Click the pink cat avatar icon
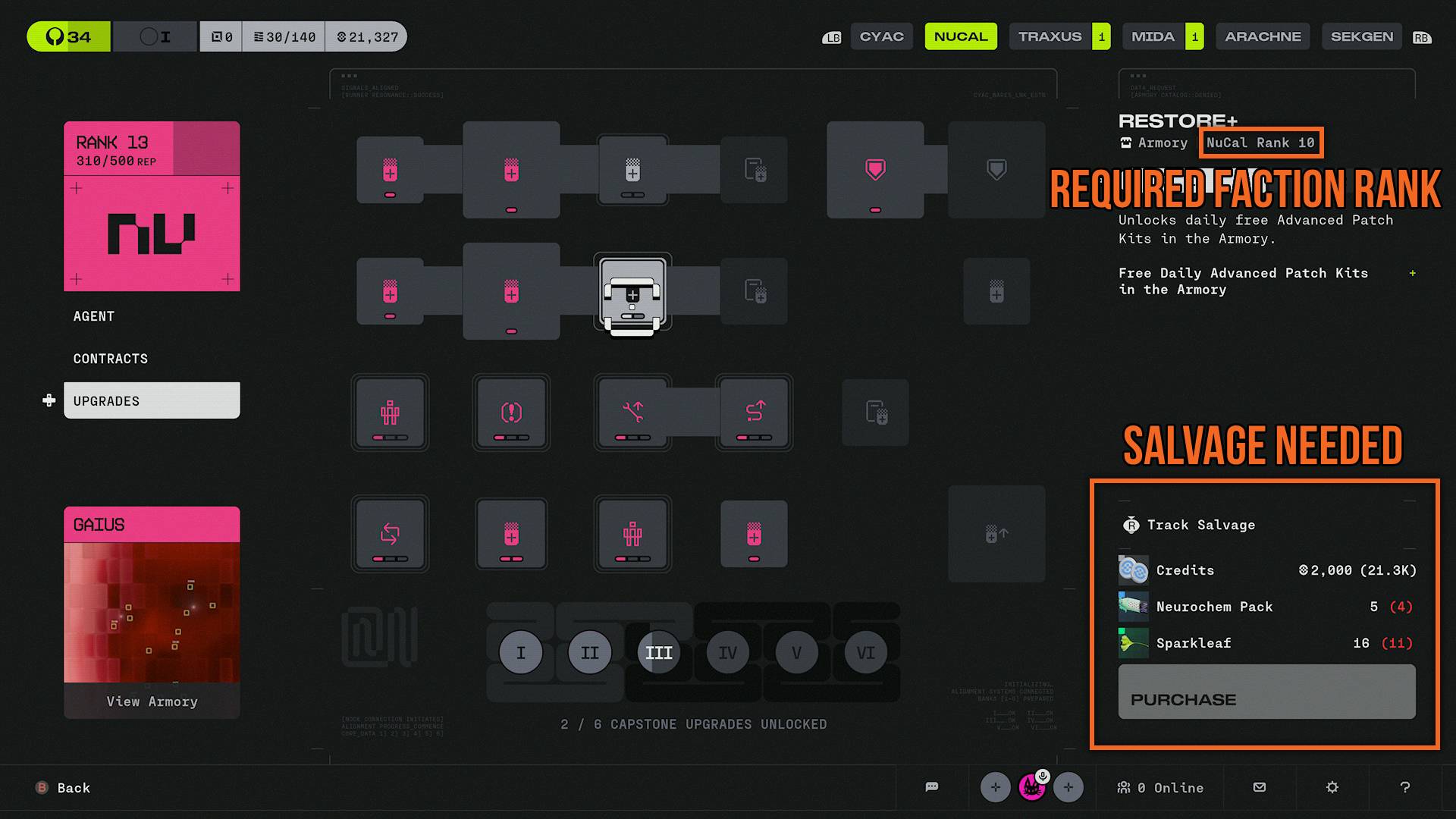Screen dimensions: 1456x819 (1032, 787)
